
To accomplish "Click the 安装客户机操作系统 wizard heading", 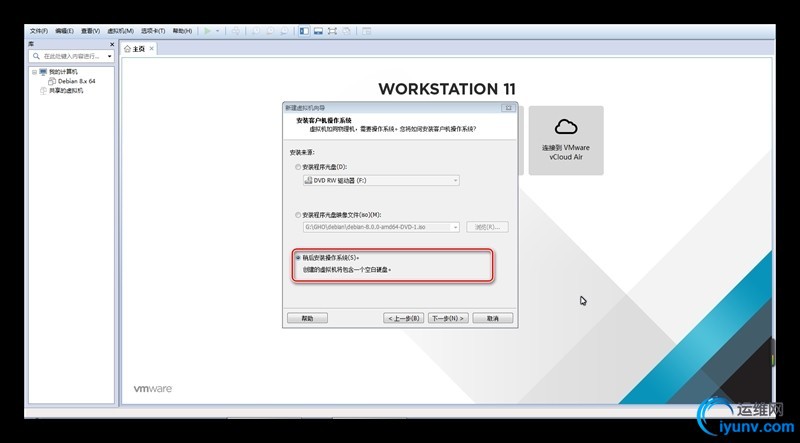I will [324, 120].
